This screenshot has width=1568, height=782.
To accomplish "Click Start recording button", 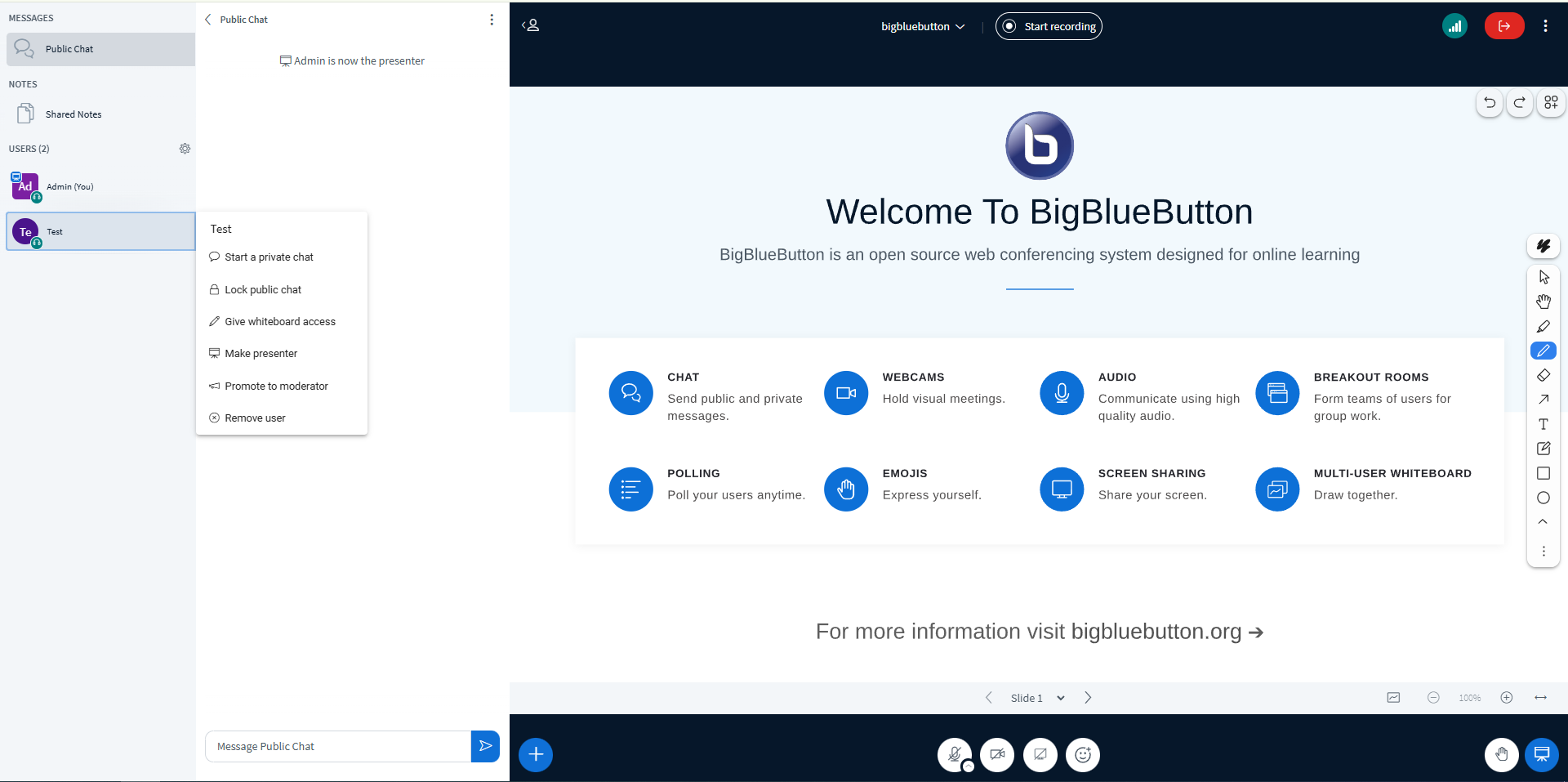I will 1049,26.
